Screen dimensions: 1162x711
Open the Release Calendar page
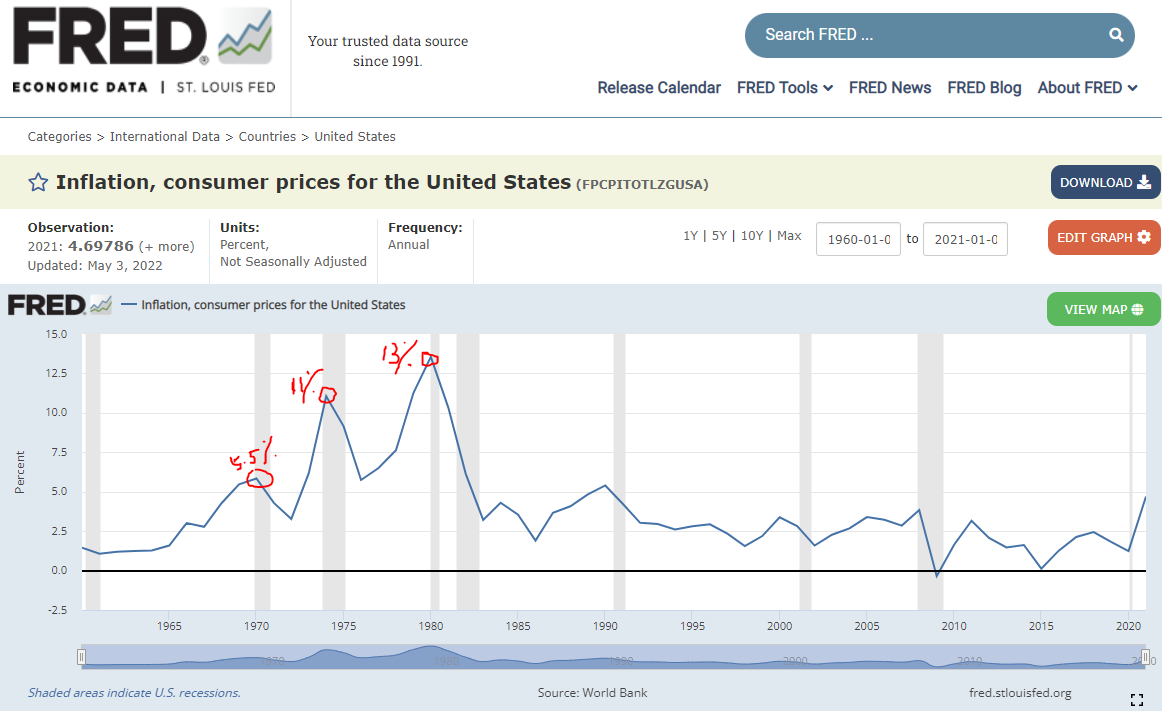tap(659, 88)
